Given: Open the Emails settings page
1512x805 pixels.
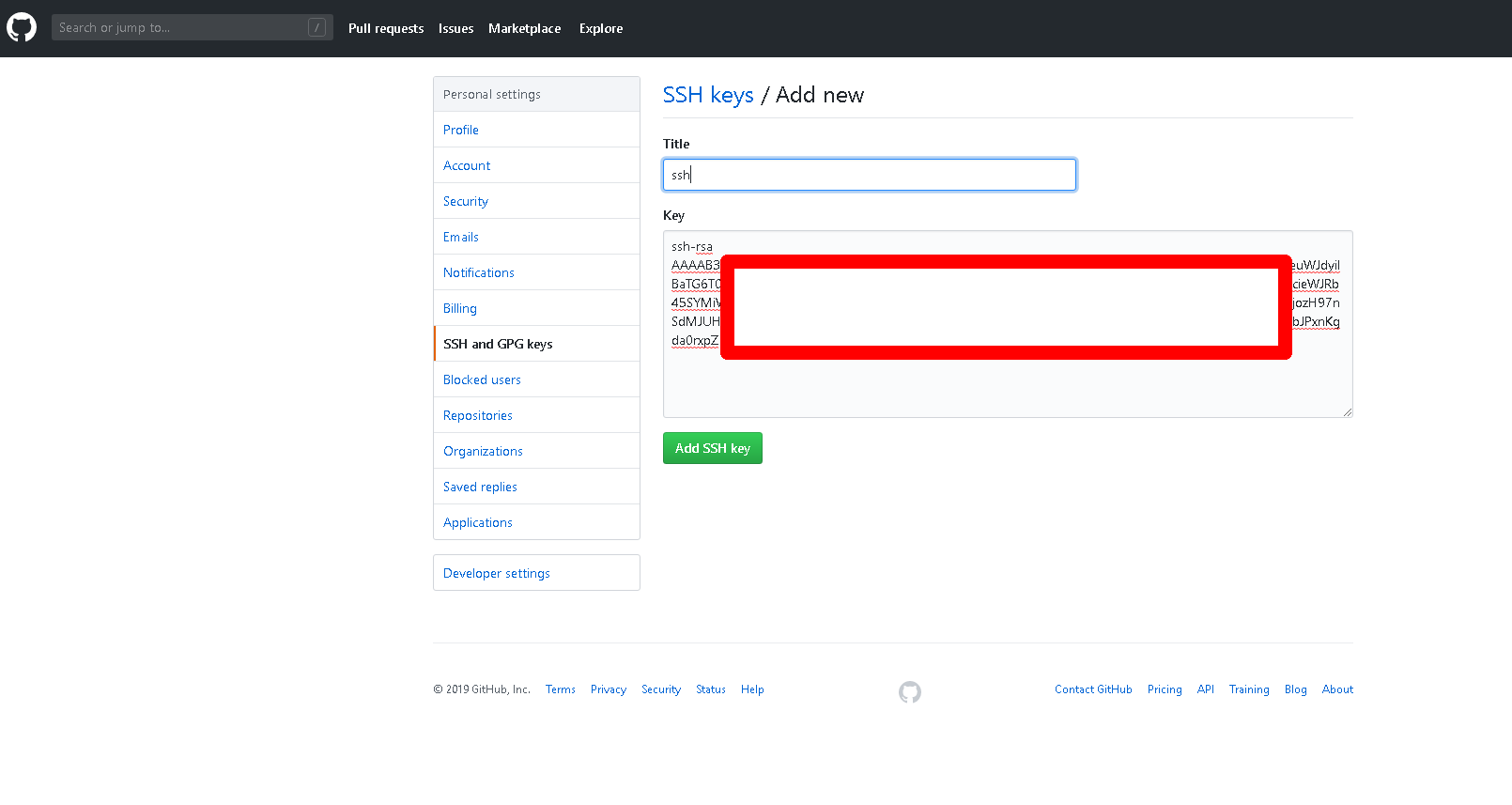Looking at the screenshot, I should pos(536,237).
